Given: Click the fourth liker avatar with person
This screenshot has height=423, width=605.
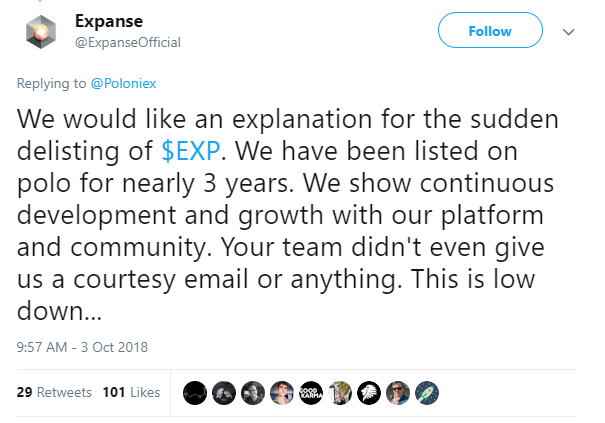Looking at the screenshot, I should [x=282, y=393].
